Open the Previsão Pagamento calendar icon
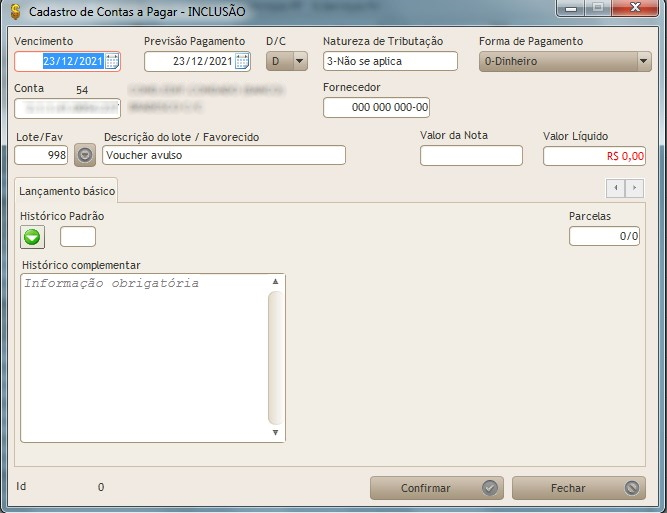Image resolution: width=667 pixels, height=513 pixels. [x=241, y=61]
